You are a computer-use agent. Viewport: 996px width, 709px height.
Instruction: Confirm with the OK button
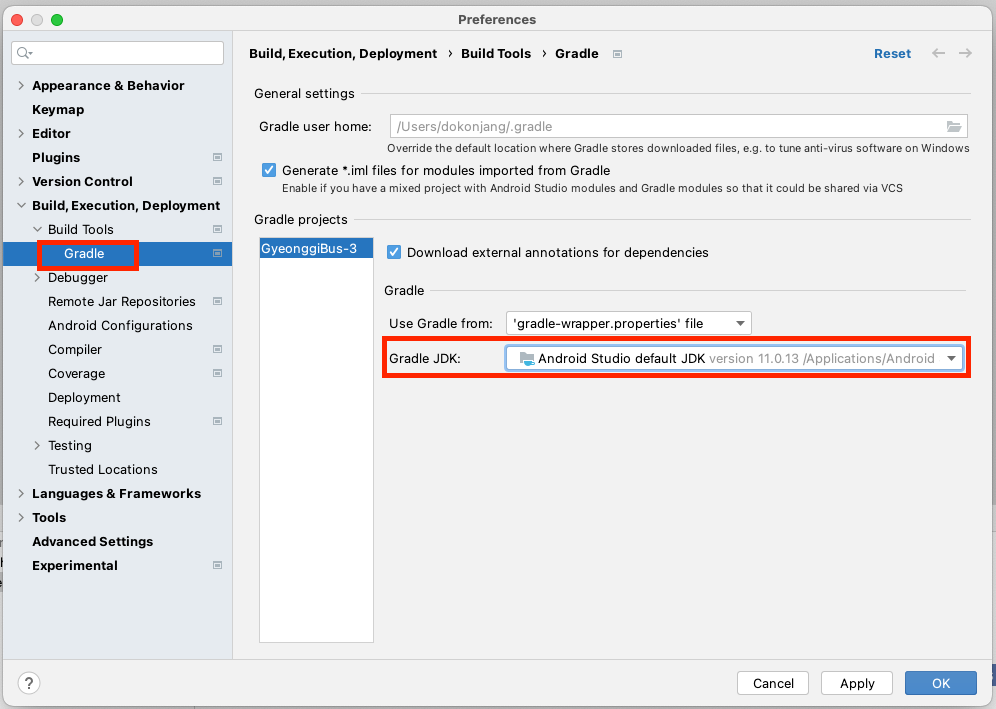pos(941,683)
